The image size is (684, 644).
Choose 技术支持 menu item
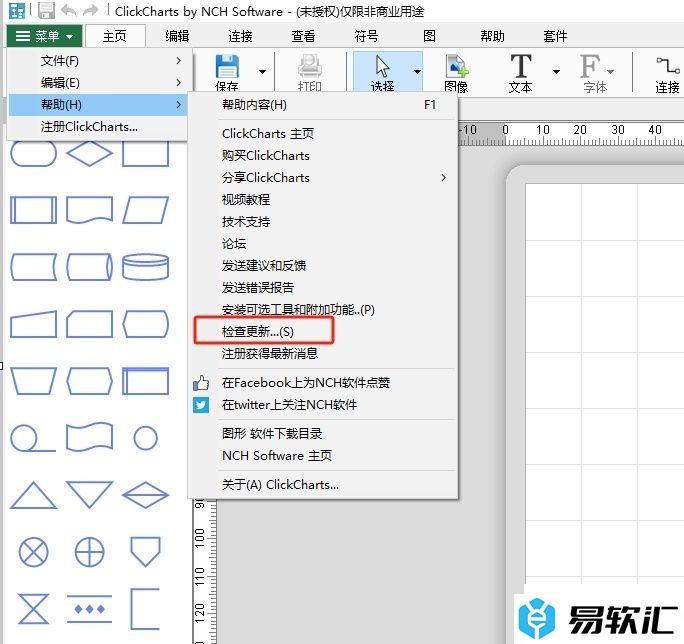[323, 222]
